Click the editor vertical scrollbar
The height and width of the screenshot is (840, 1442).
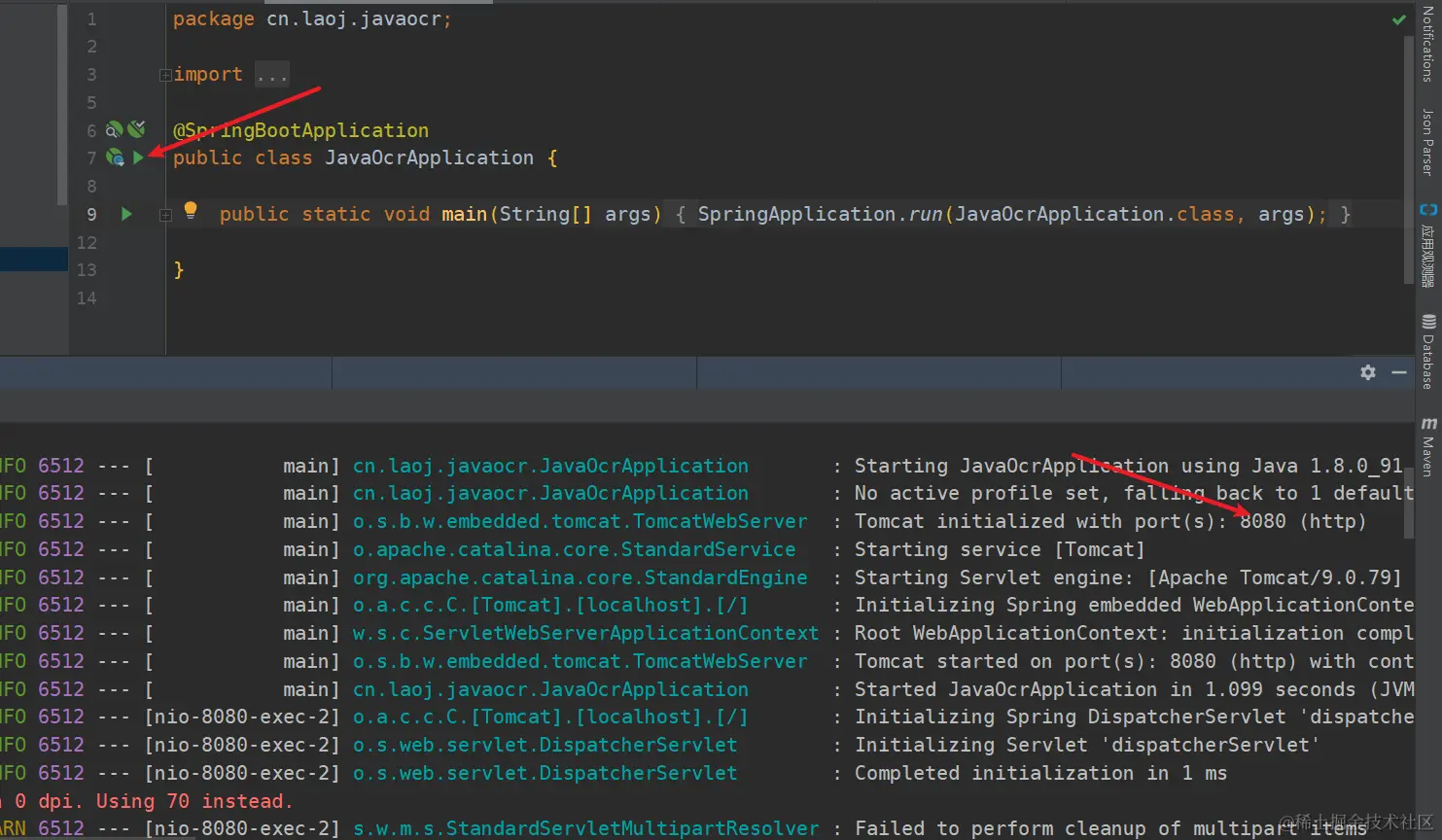coord(1408,160)
